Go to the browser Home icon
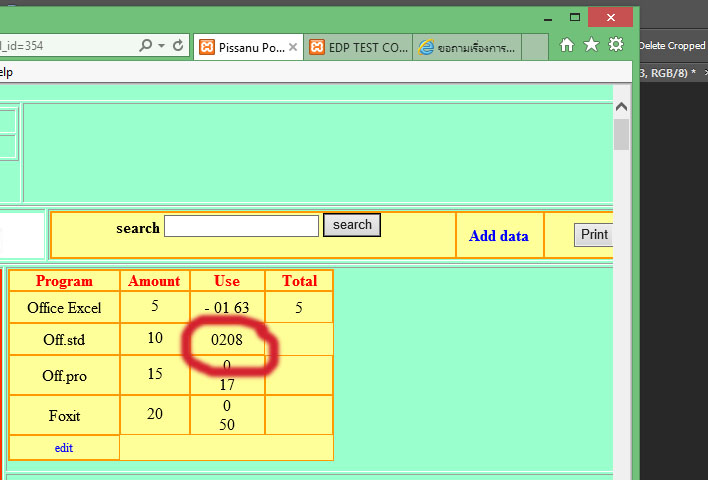The width and height of the screenshot is (708, 480). 567,45
